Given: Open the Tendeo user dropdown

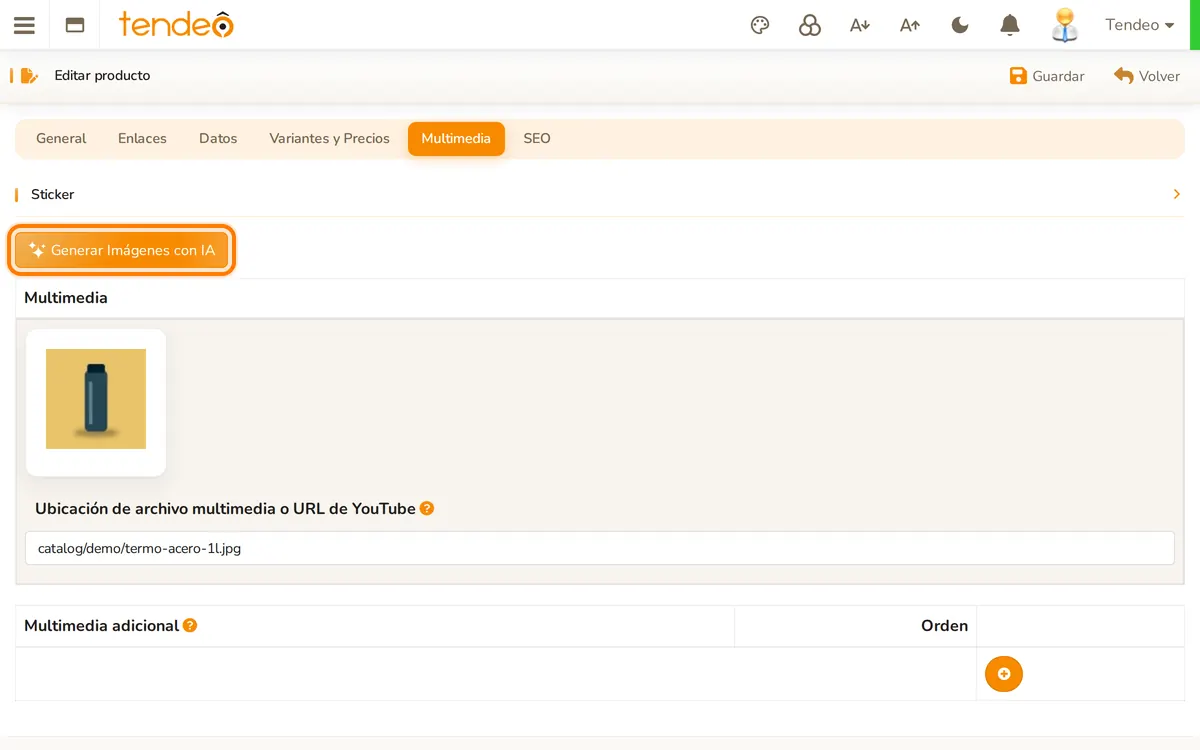Looking at the screenshot, I should 1140,25.
